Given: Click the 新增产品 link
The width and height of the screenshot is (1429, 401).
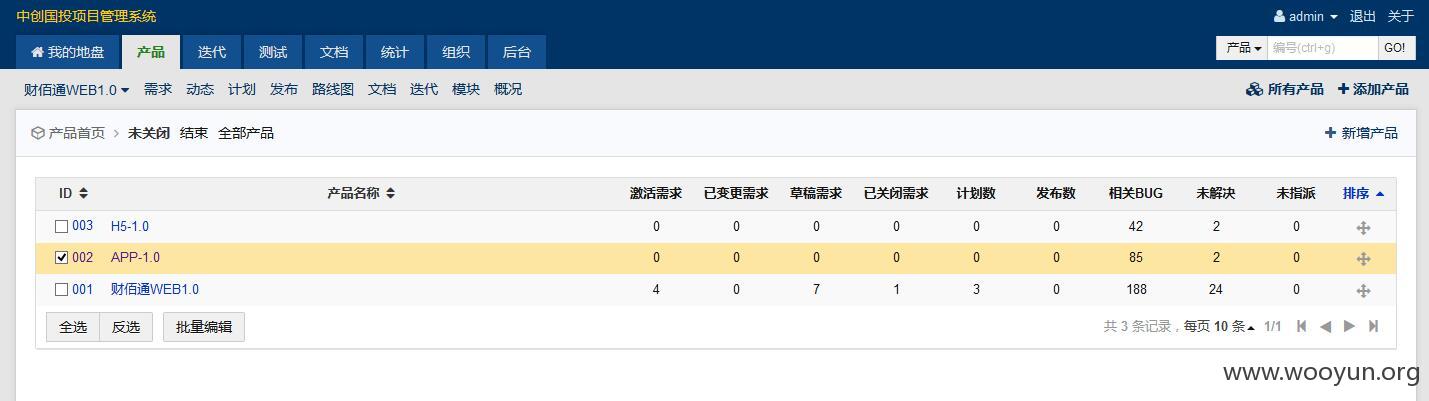Looking at the screenshot, I should click(x=1361, y=133).
